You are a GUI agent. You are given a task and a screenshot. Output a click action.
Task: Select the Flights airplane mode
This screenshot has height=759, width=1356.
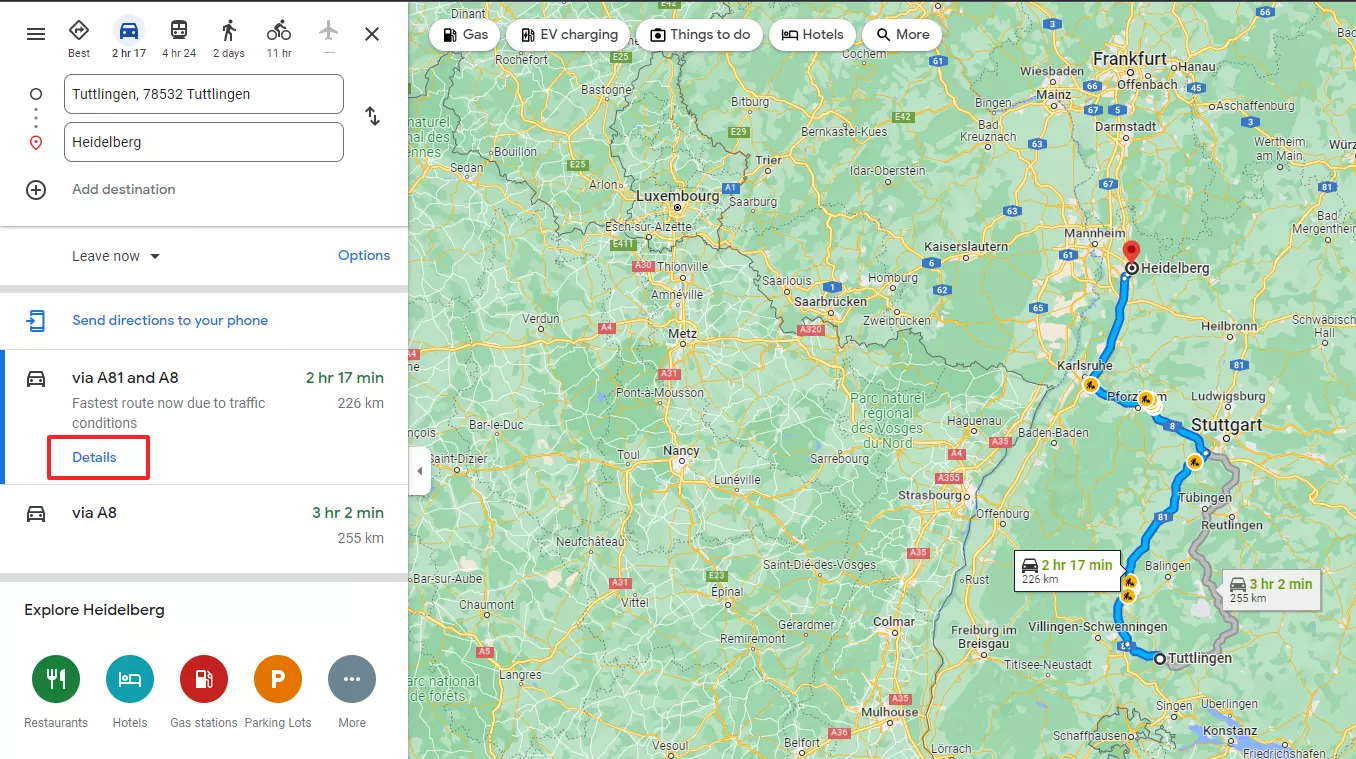click(x=329, y=38)
